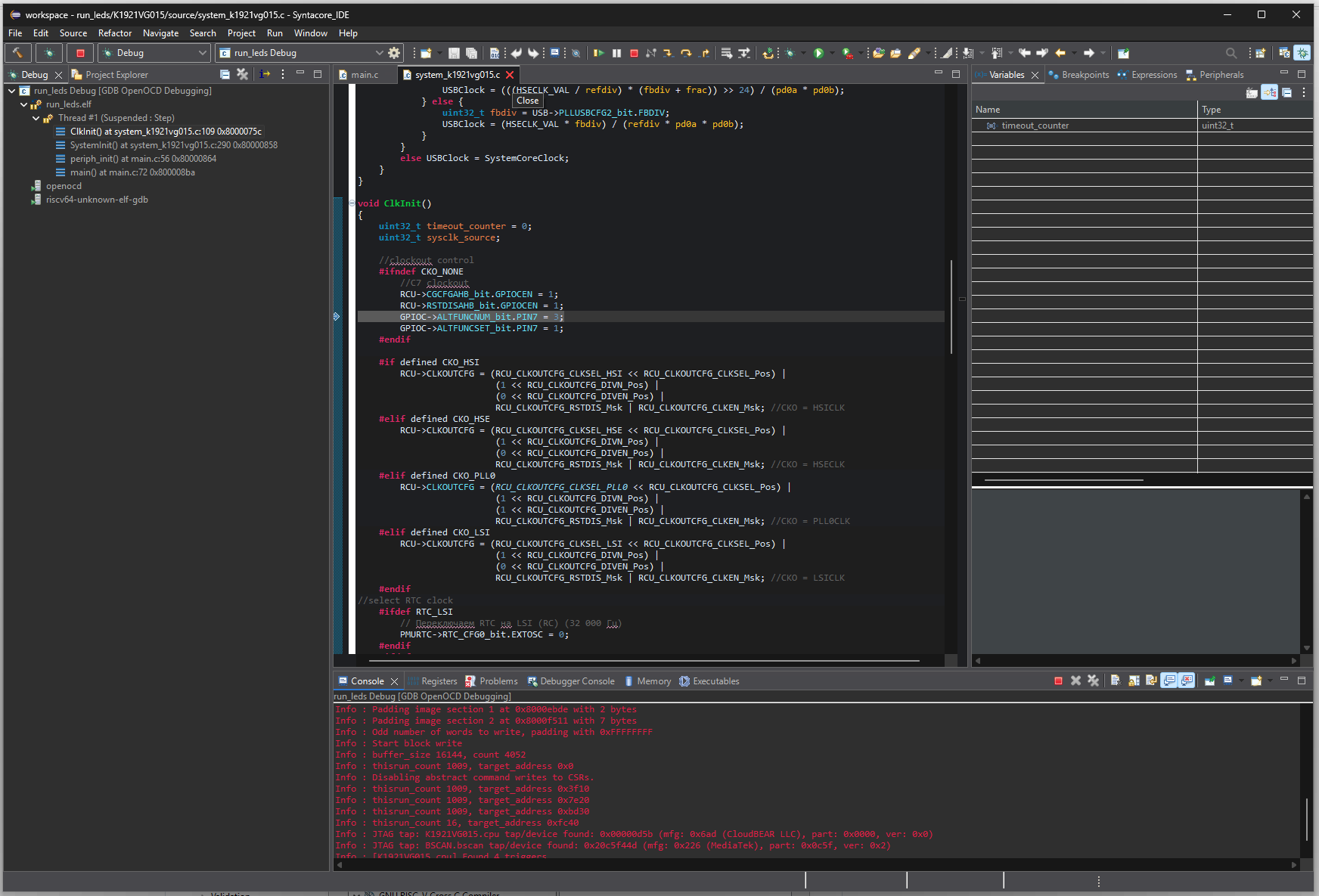Click the hammer Build button
Screen dimensions: 1319x896
coord(17,53)
